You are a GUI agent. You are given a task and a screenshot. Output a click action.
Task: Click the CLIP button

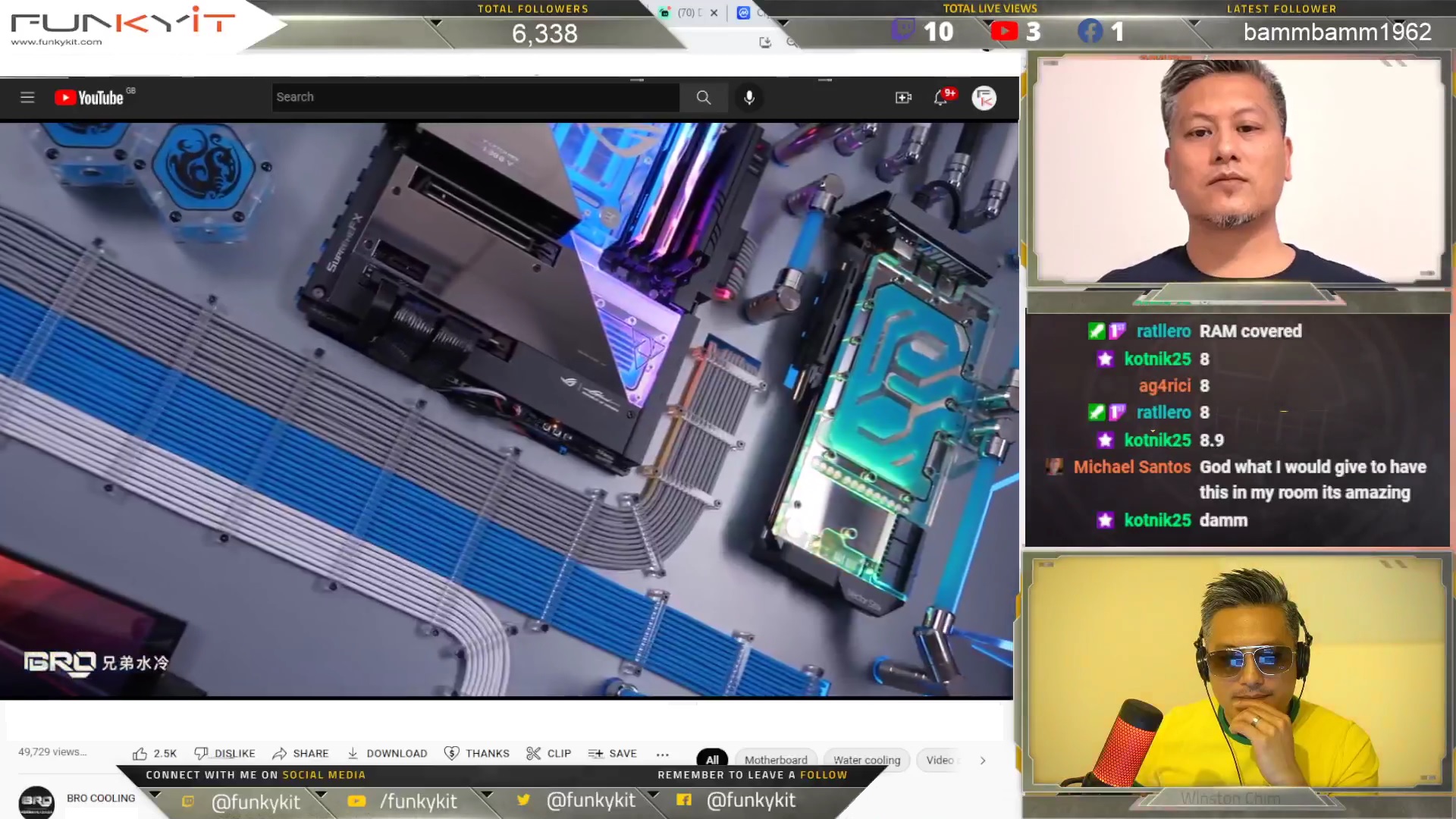tap(549, 753)
